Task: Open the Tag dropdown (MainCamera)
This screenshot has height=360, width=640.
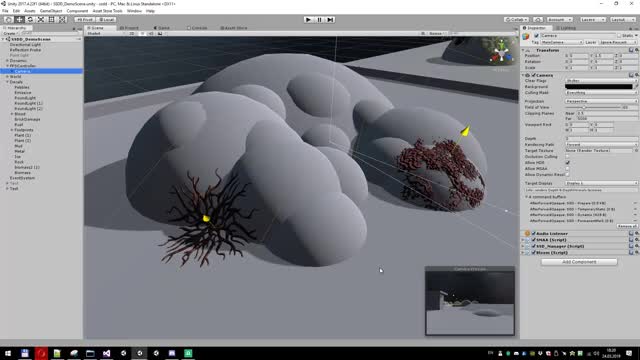Action: (562, 42)
